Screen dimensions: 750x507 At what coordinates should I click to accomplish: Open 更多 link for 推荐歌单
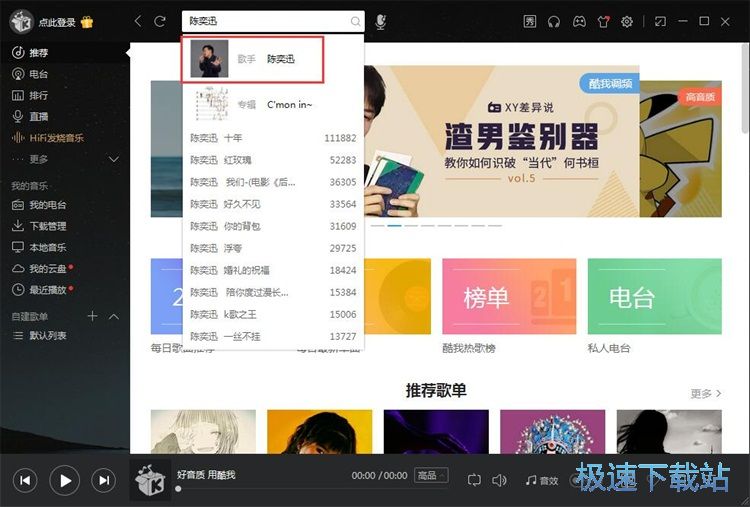pos(706,393)
